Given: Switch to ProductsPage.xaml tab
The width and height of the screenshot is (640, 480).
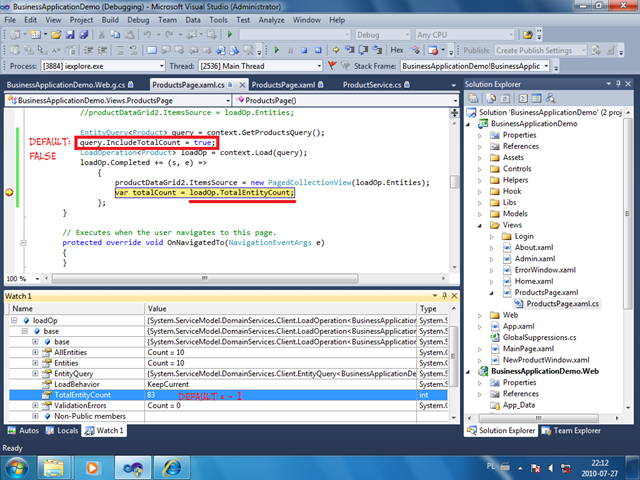Looking at the screenshot, I should [287, 85].
